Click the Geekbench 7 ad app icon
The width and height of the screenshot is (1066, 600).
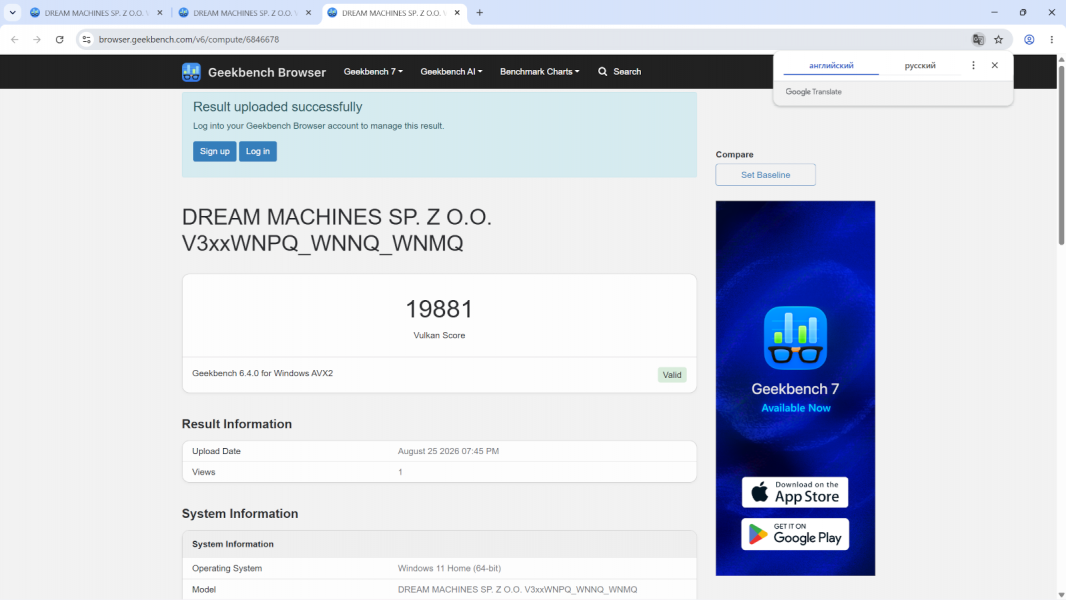795,338
